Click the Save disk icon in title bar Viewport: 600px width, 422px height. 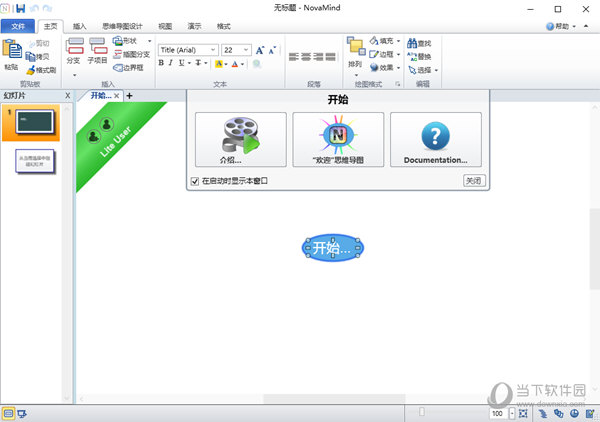coord(20,8)
